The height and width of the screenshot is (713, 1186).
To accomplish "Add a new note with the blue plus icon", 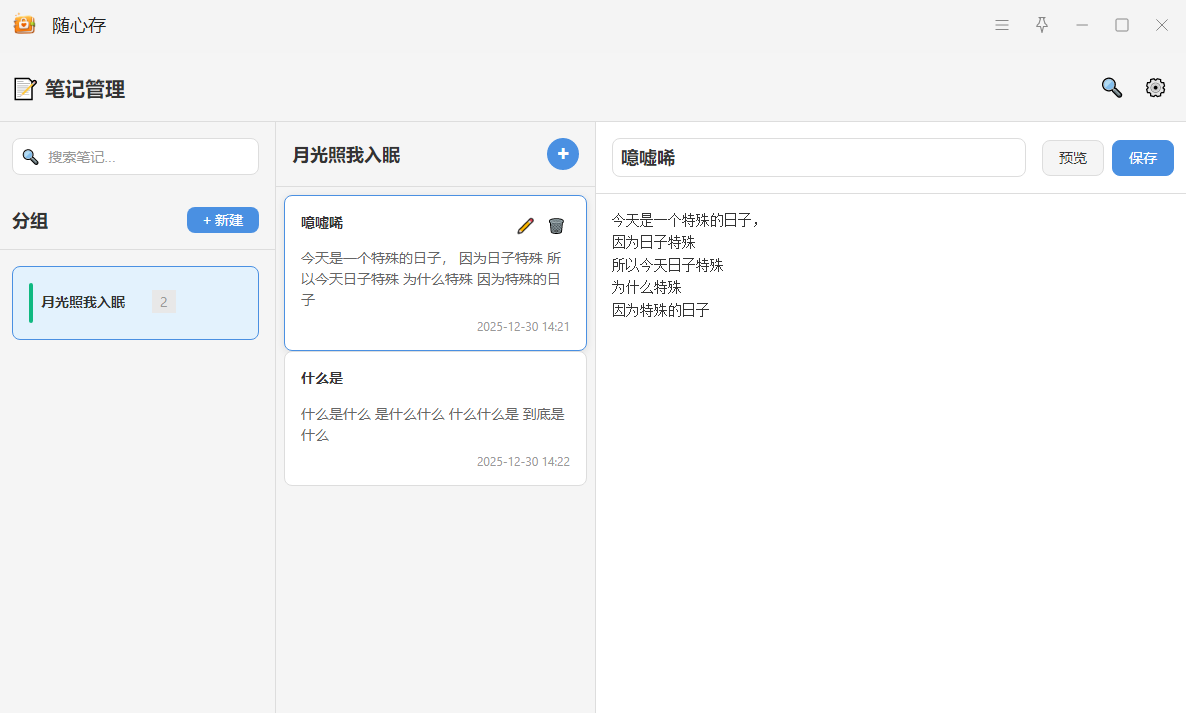I will 562,154.
